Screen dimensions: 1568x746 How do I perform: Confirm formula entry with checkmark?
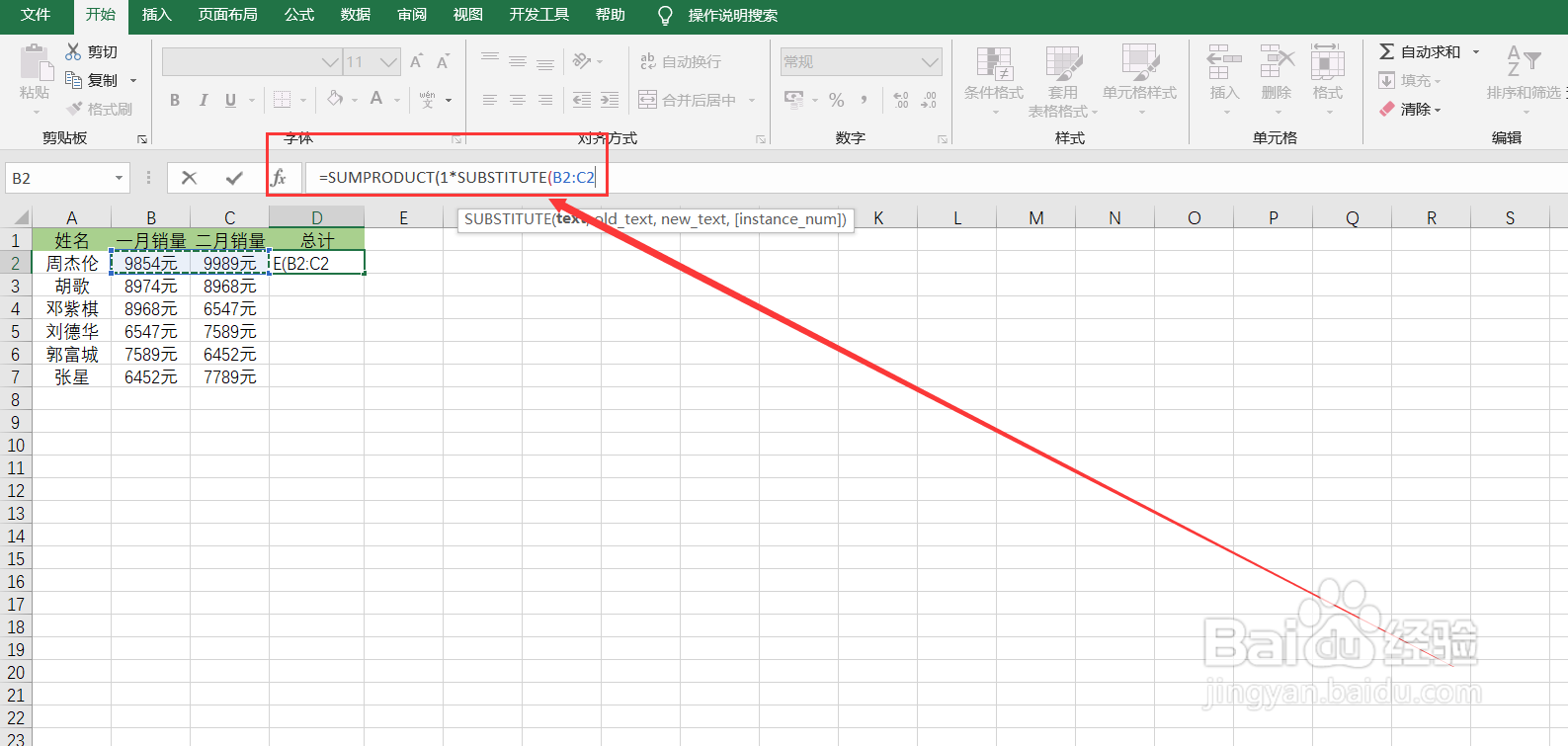(x=234, y=178)
